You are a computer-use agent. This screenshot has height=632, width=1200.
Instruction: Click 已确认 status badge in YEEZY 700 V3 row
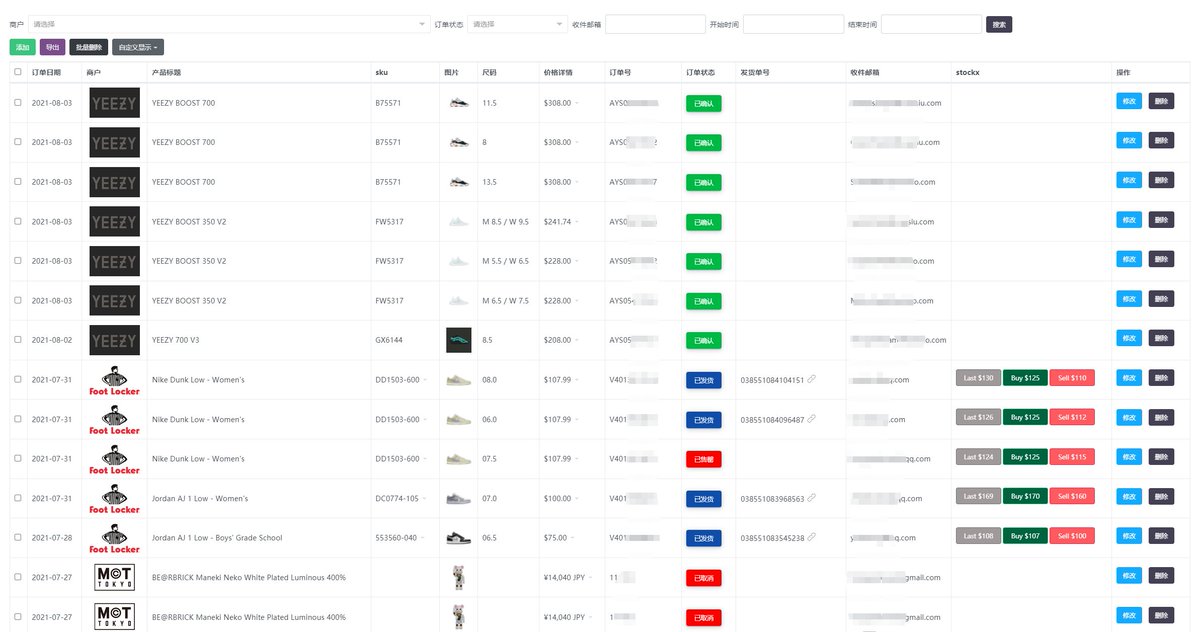point(704,340)
